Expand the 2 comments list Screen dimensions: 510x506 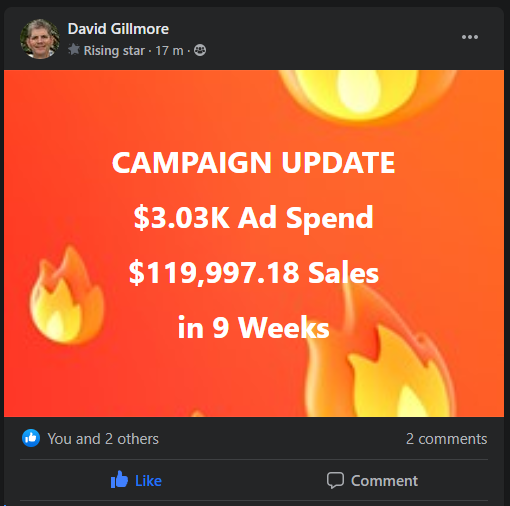pyautogui.click(x=446, y=439)
